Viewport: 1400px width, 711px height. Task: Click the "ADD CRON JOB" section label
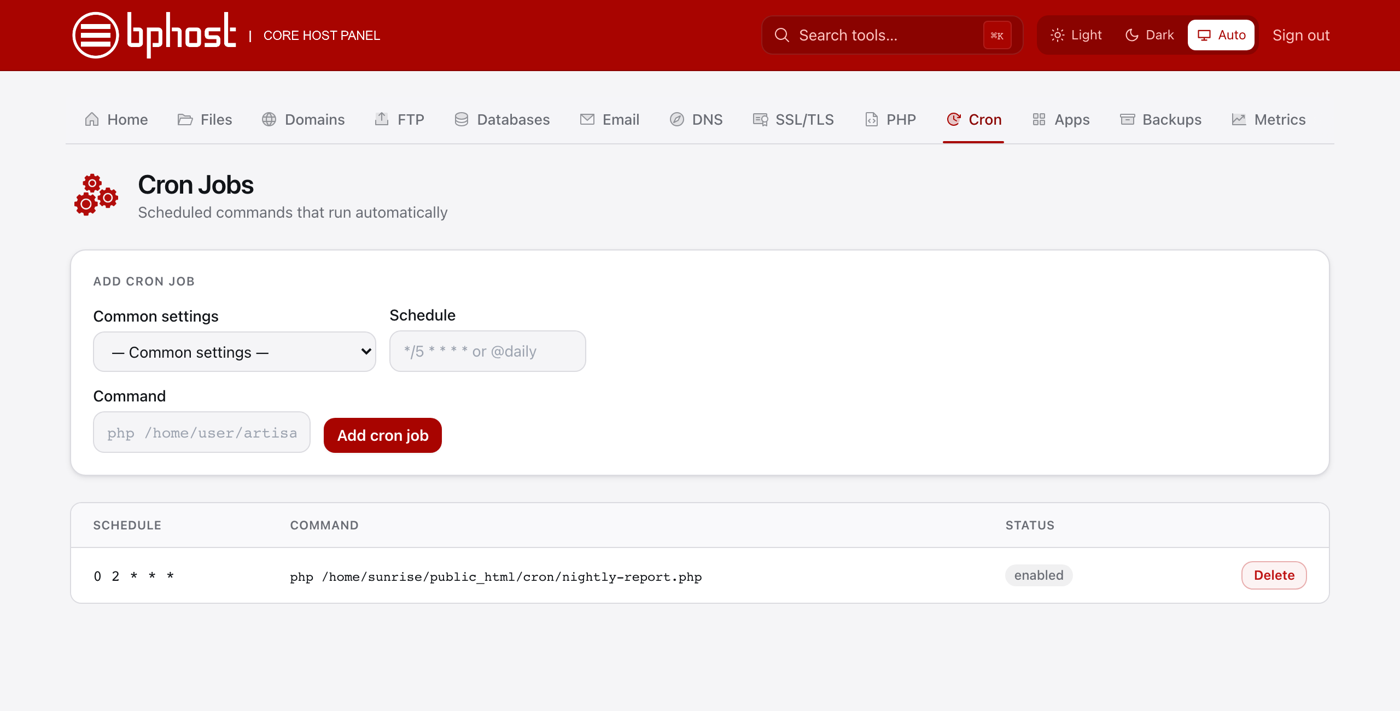click(x=144, y=281)
